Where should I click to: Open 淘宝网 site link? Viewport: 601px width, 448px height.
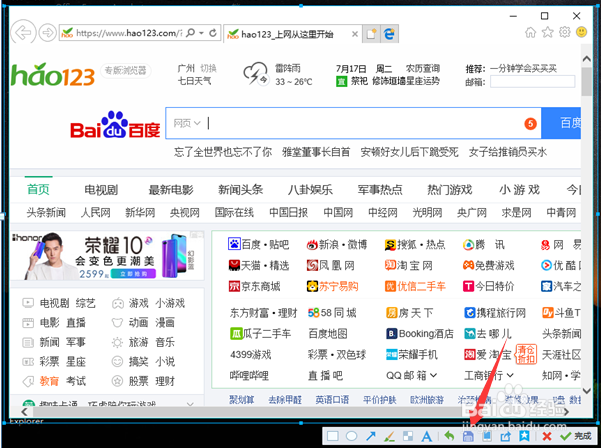pyautogui.click(x=409, y=265)
